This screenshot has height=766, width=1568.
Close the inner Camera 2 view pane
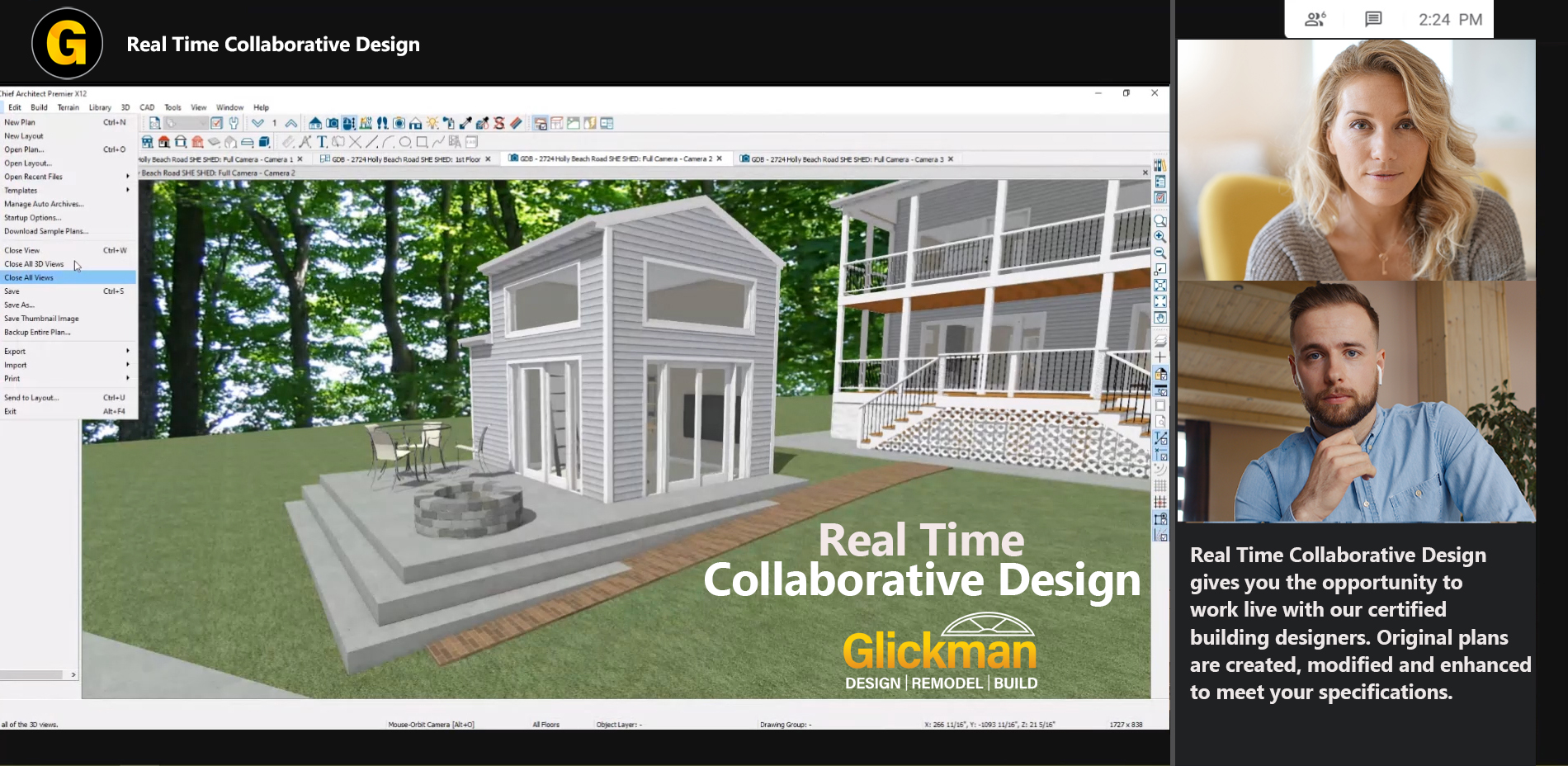click(x=1145, y=173)
